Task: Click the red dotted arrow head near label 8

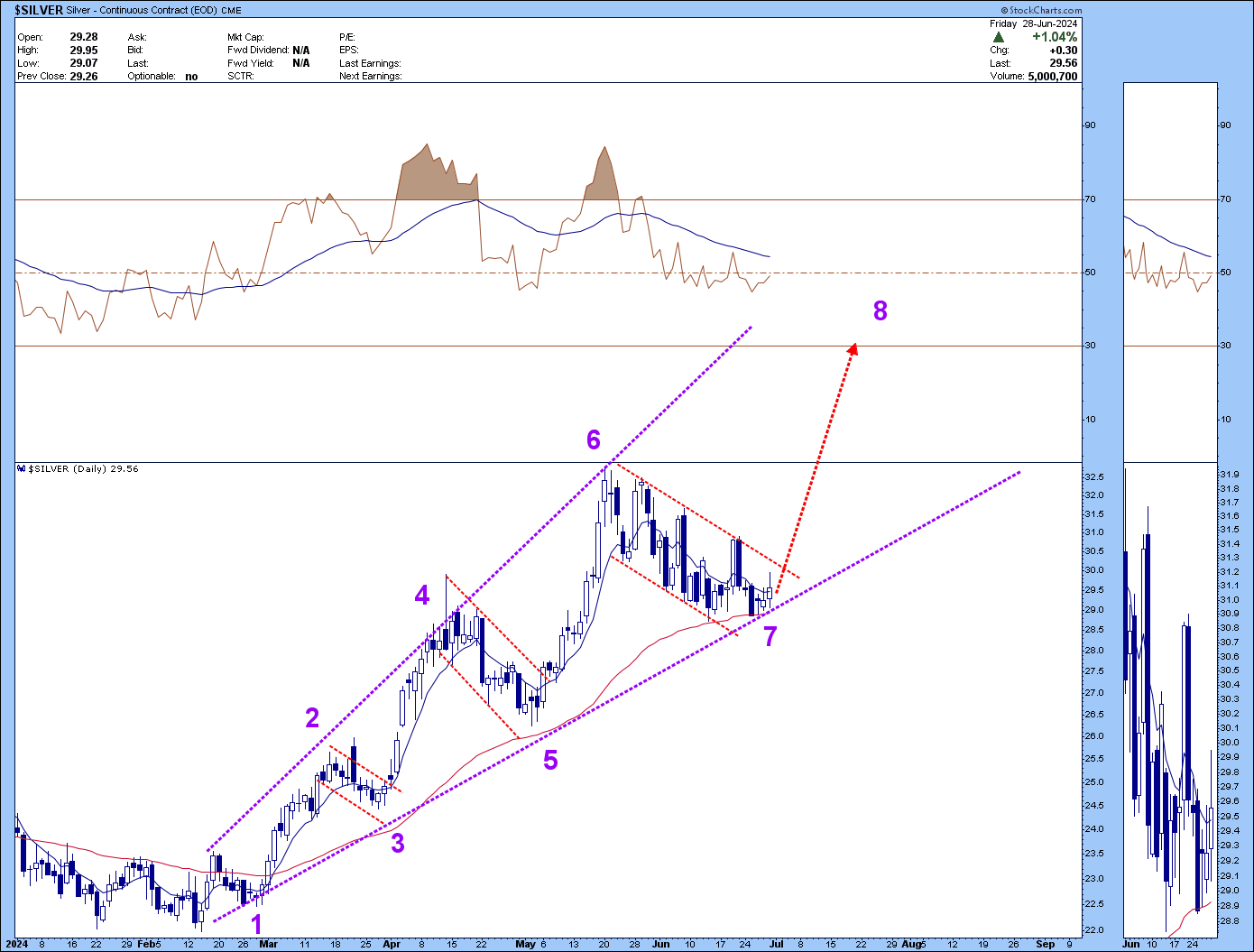Action: (x=853, y=348)
